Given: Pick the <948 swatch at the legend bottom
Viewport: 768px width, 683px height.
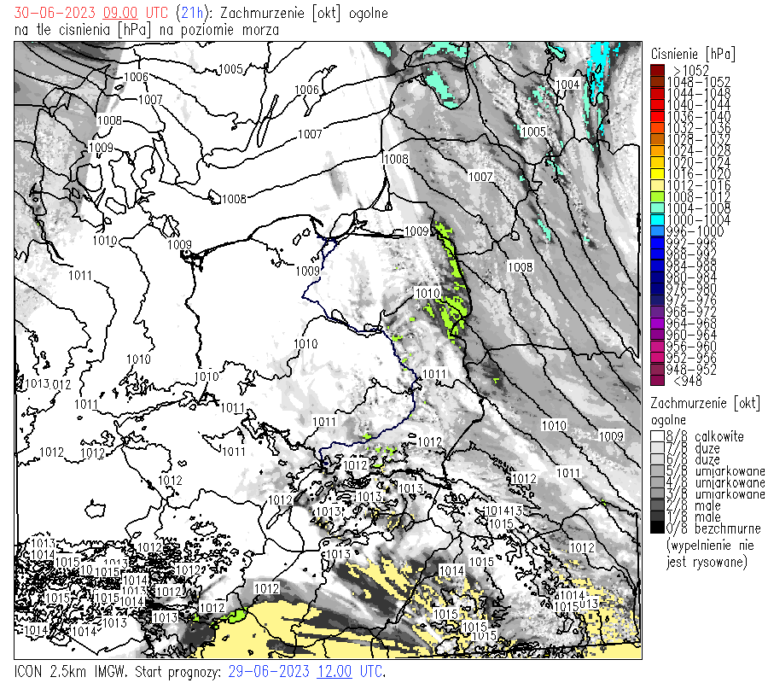Looking at the screenshot, I should click(x=656, y=380).
